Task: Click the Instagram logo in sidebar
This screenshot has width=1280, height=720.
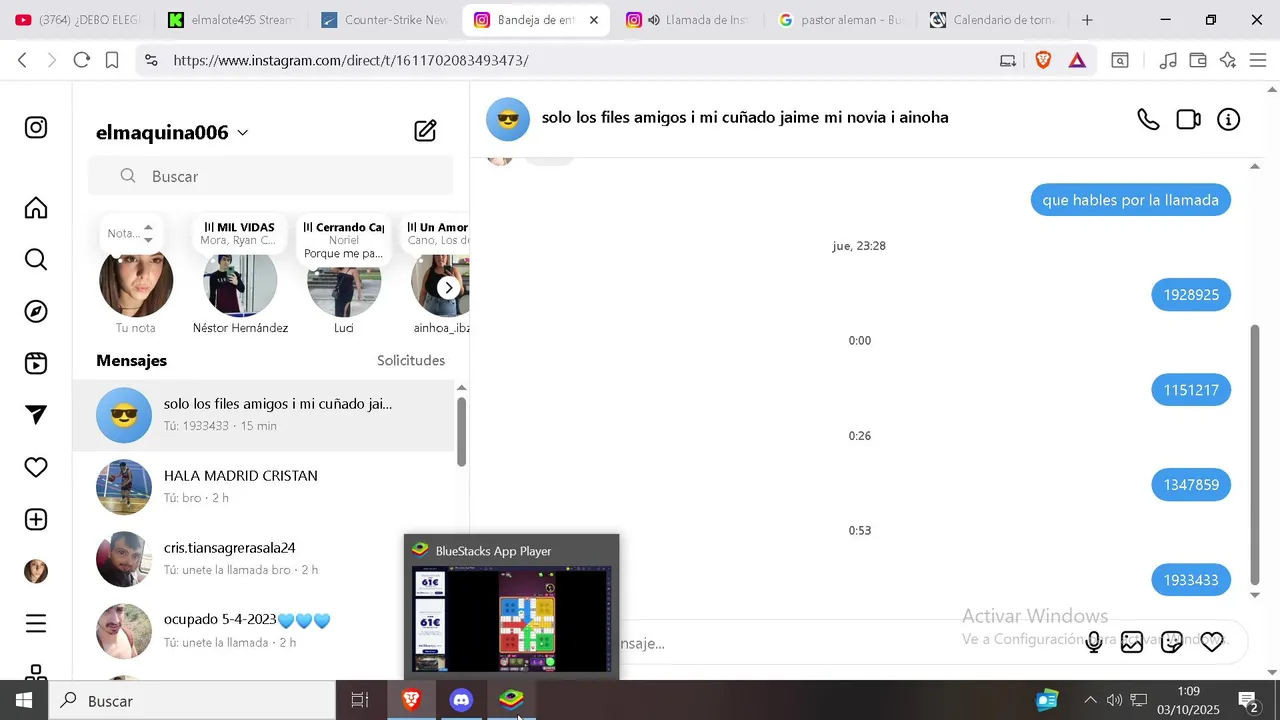Action: 36,127
